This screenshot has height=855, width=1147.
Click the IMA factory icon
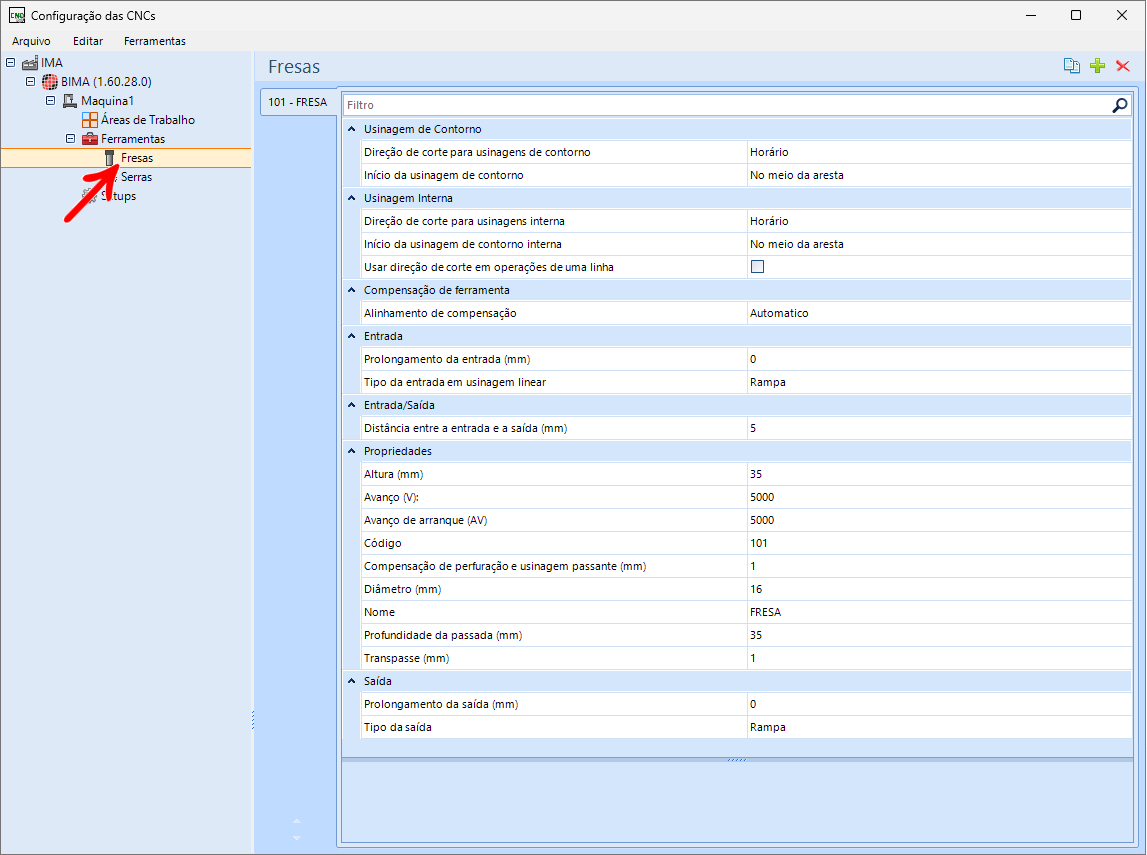click(x=30, y=63)
